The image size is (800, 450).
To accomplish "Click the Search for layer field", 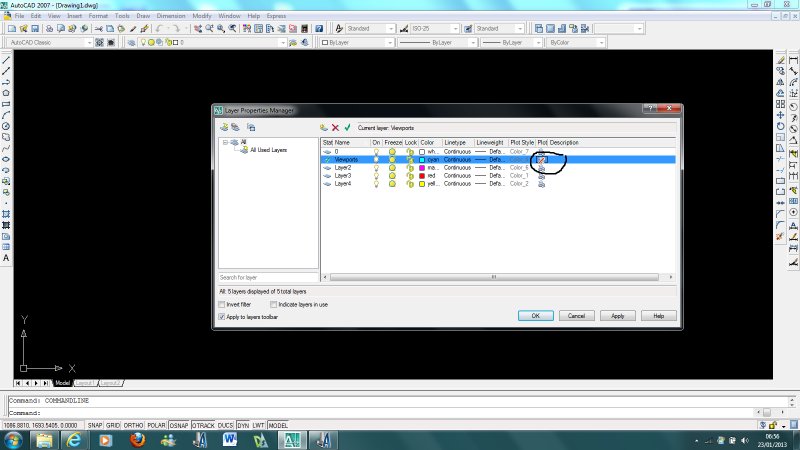I will [x=268, y=278].
